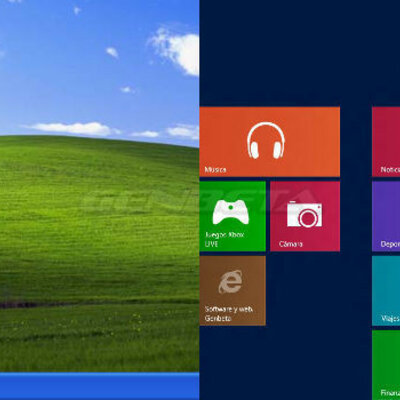The image size is (400, 400).
Task: Open the teal Viajes tile
Action: point(386,290)
